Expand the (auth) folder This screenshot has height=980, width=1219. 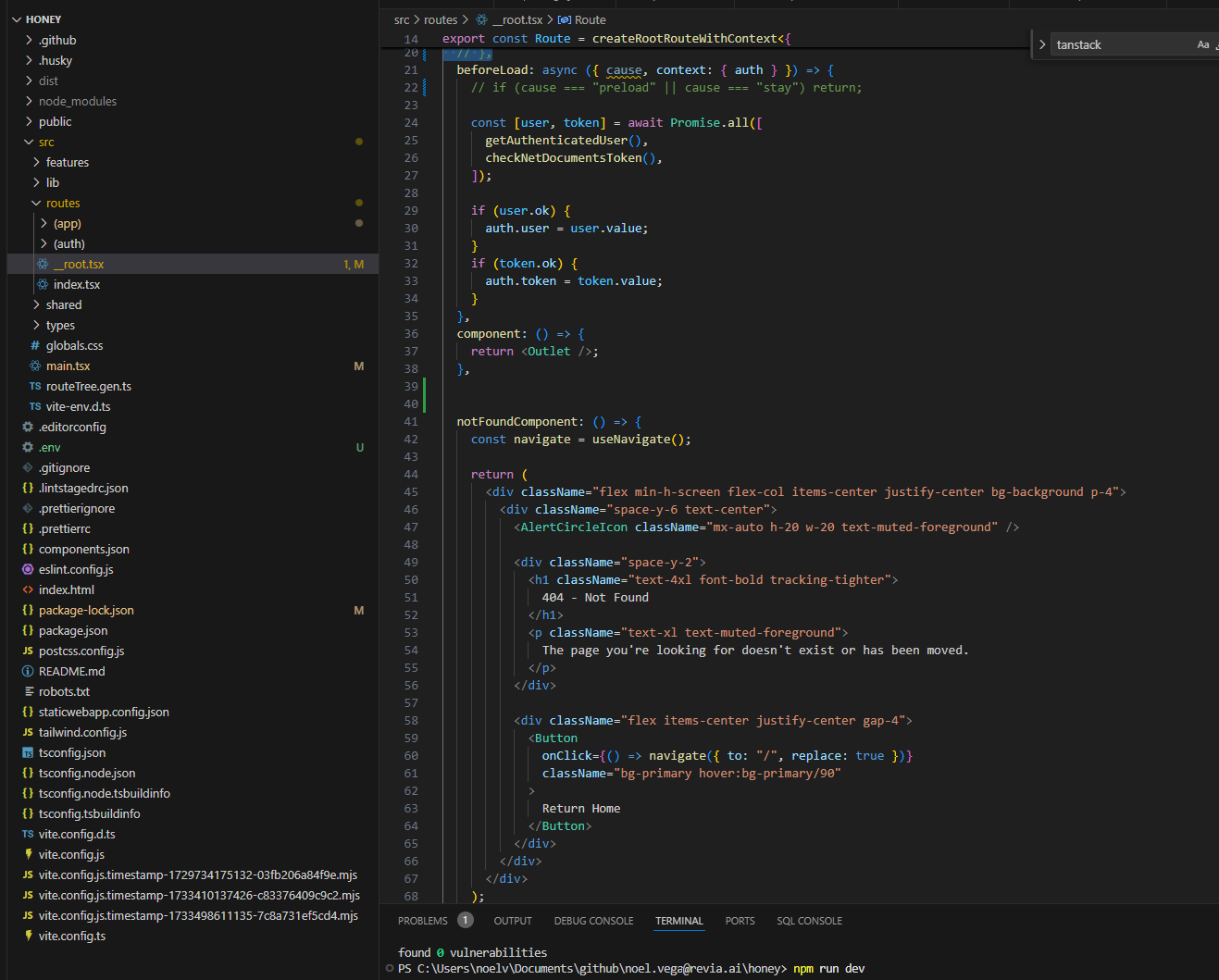tap(44, 243)
